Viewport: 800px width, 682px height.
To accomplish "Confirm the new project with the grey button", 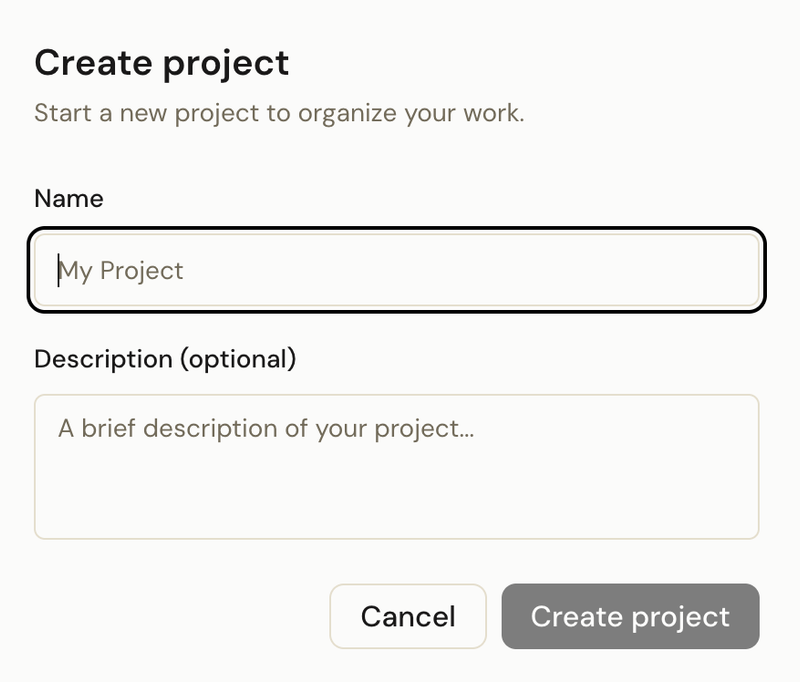I will point(630,616).
